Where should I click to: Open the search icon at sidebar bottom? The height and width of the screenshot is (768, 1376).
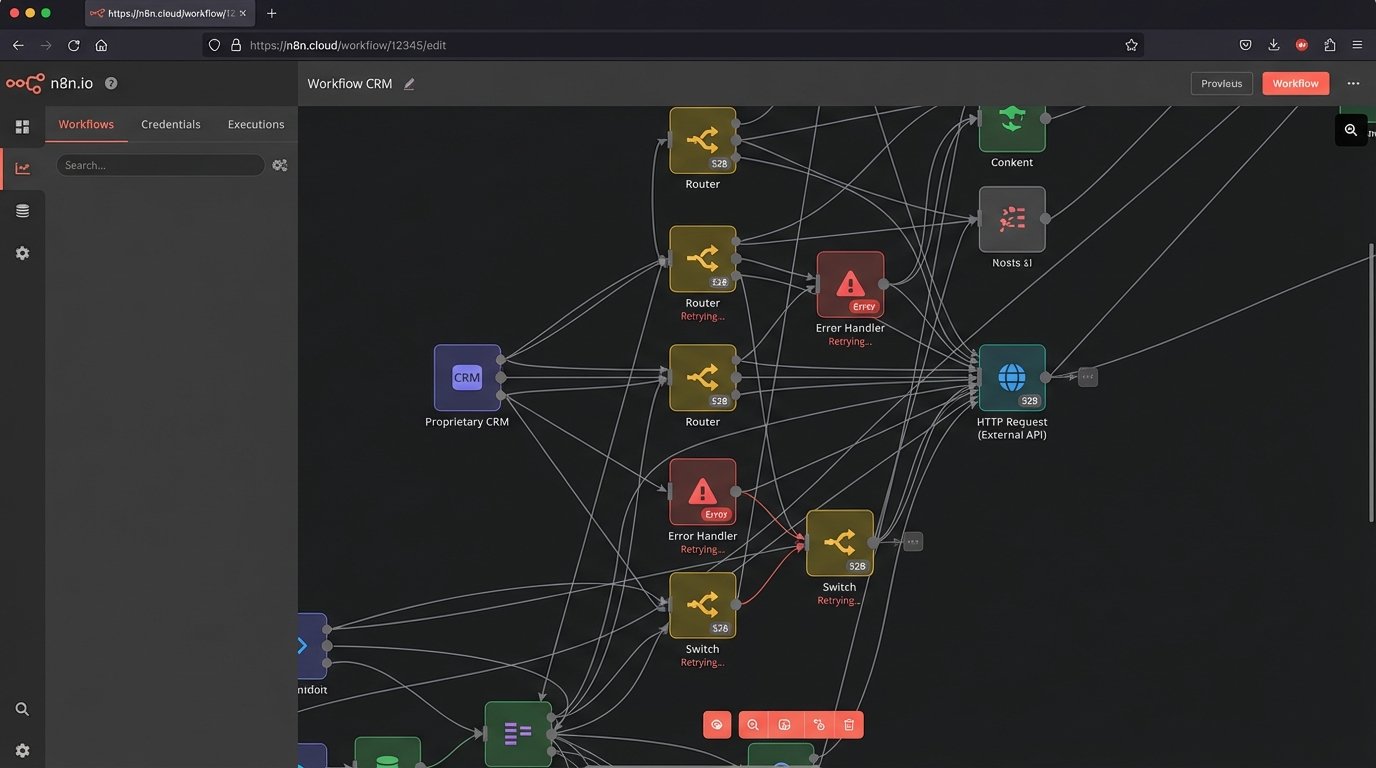(22, 709)
